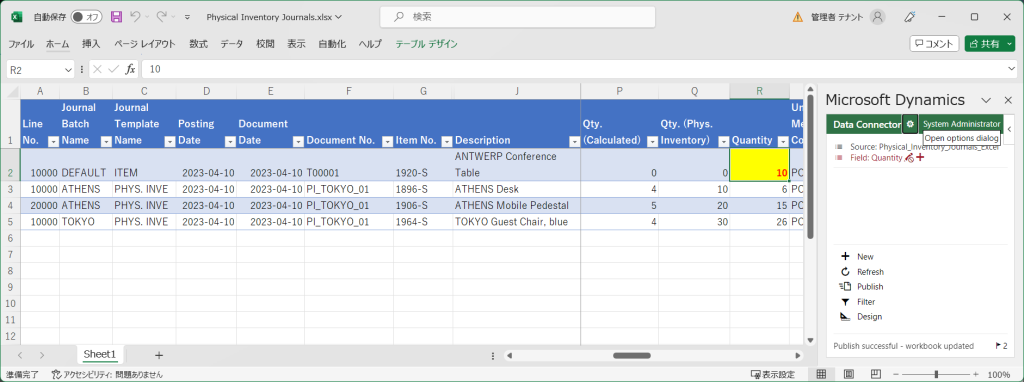Save the workbook with the purple disk icon
Screen dimensions: 1024x382
(116, 17)
